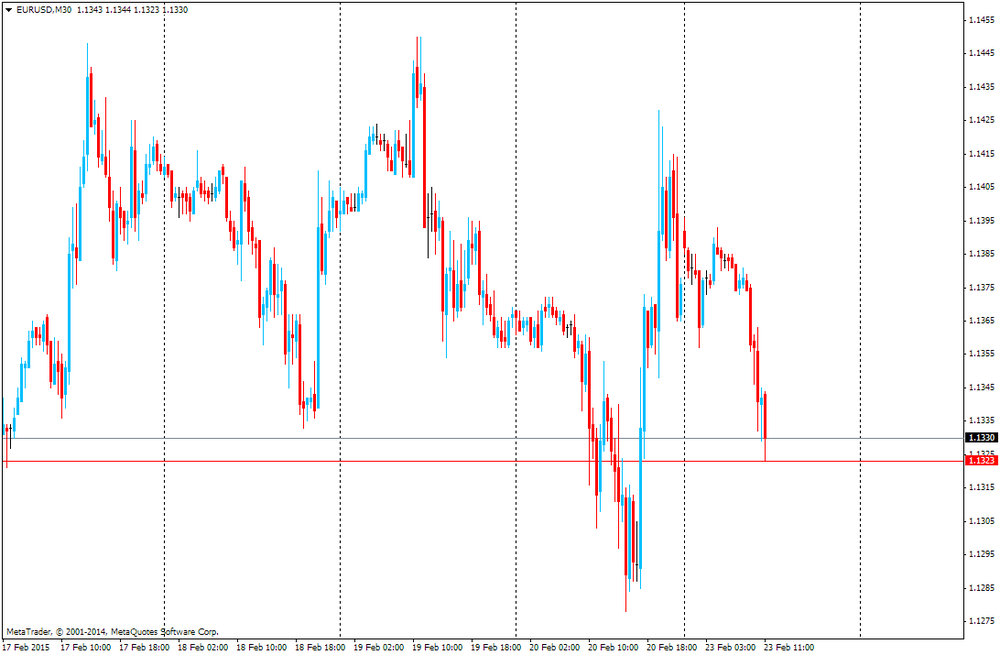Image resolution: width=1000 pixels, height=655 pixels.
Task: Click the 19 Feb 18:00 time label
Action: tap(496, 647)
